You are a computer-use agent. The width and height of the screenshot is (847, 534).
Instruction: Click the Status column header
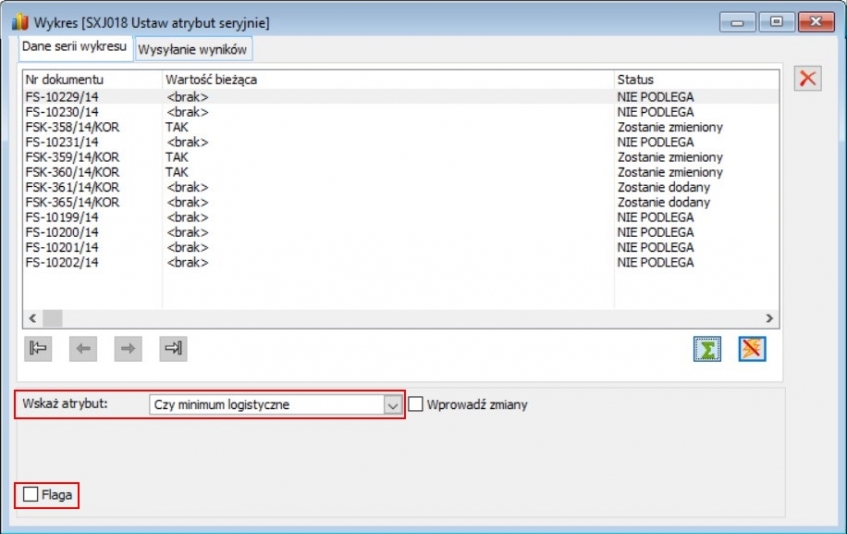click(x=697, y=79)
